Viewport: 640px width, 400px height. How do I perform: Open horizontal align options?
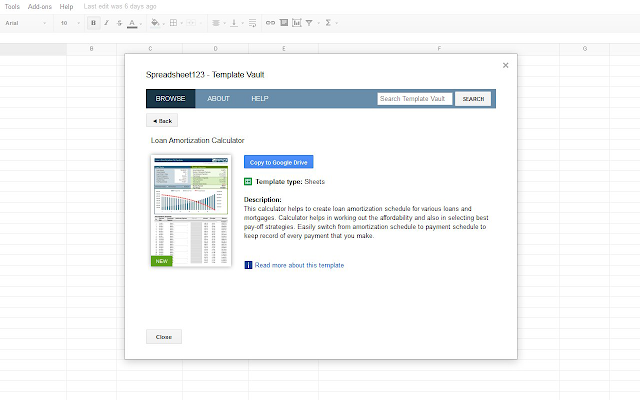pyautogui.click(x=216, y=23)
